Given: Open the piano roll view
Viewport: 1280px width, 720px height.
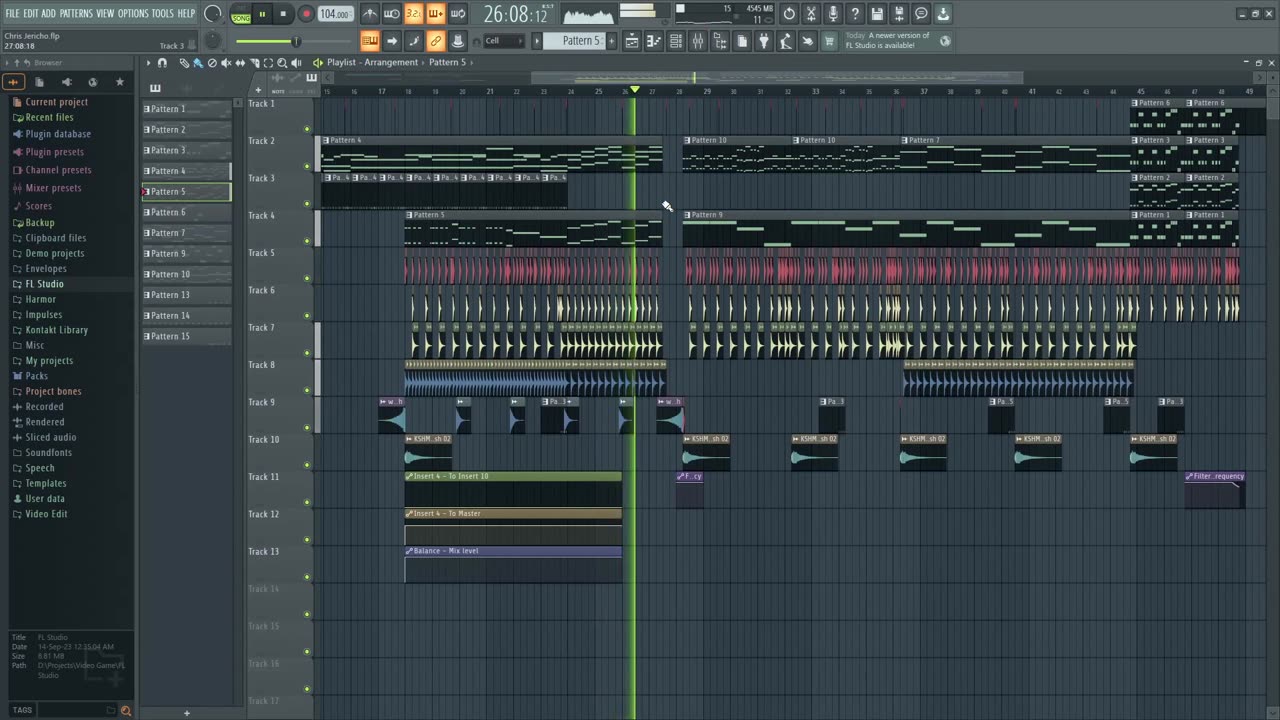Looking at the screenshot, I should [x=654, y=41].
